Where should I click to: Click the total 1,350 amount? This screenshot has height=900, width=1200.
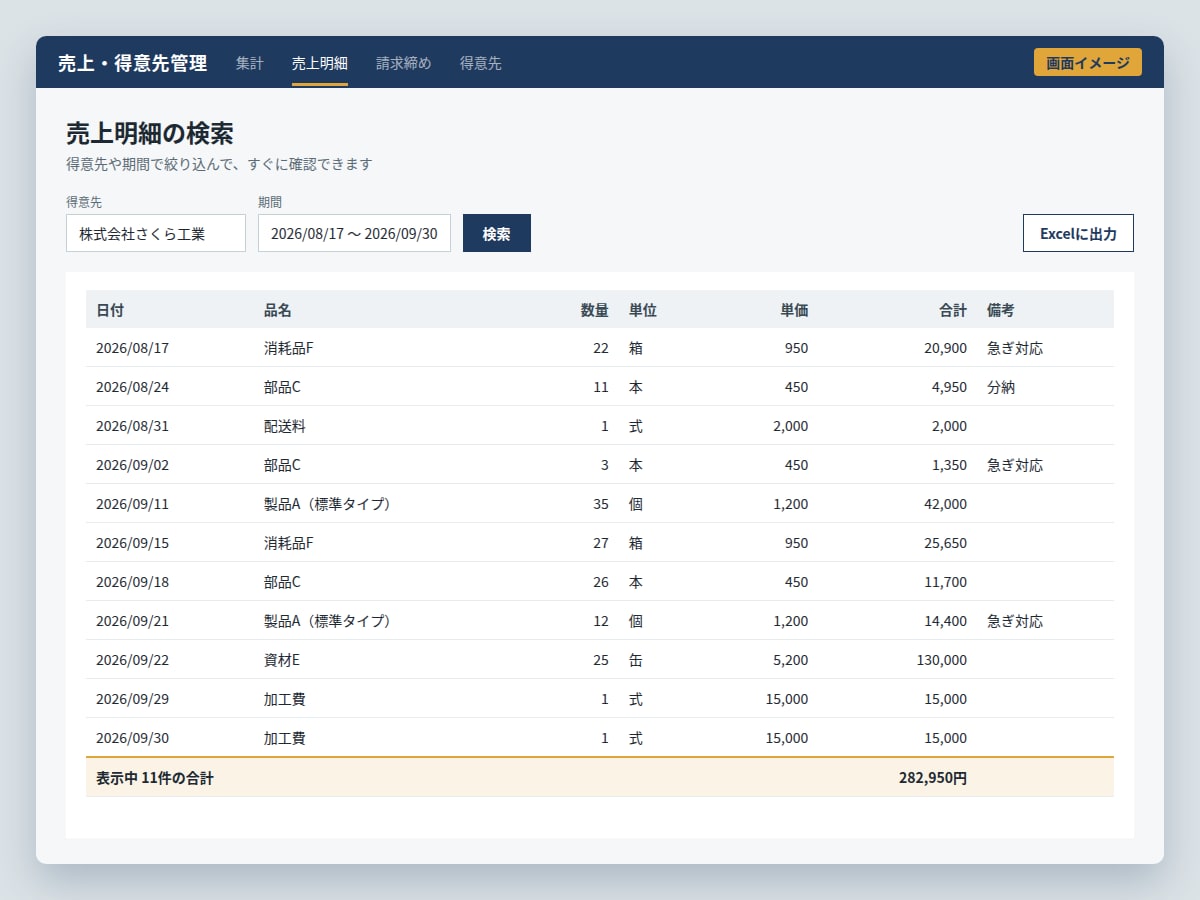click(949, 465)
